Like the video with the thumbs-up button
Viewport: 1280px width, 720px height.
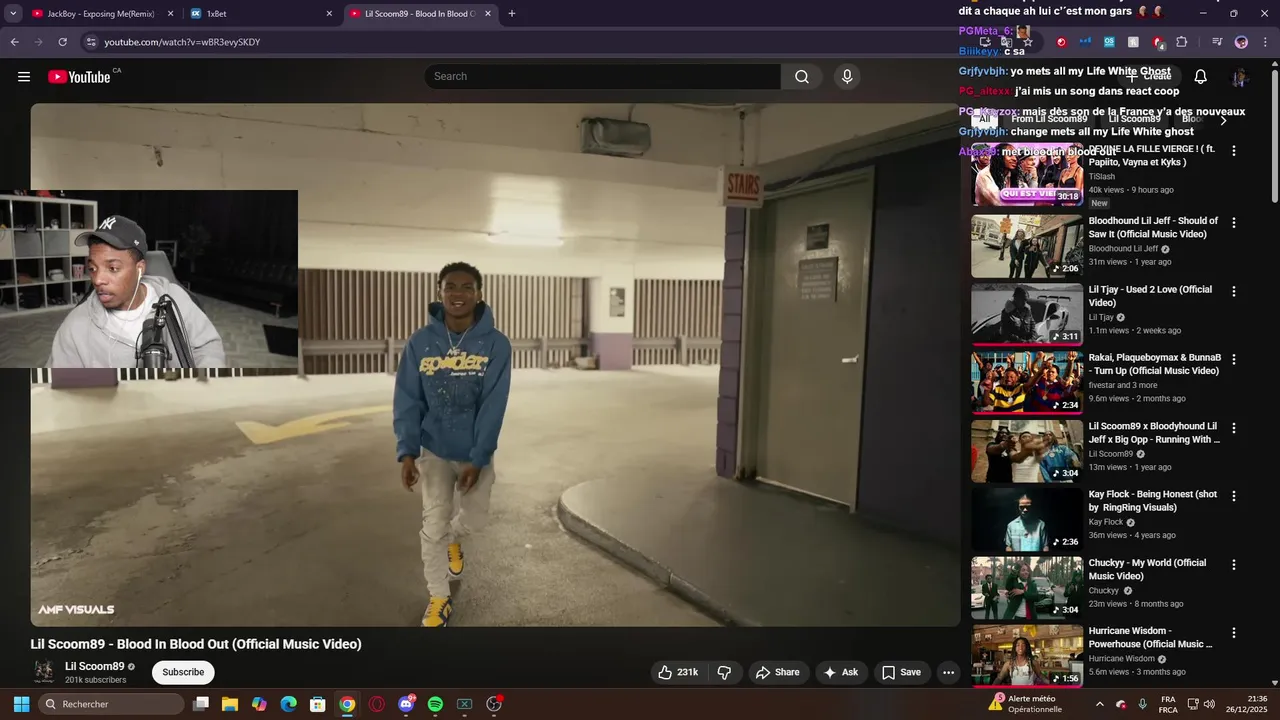click(677, 672)
